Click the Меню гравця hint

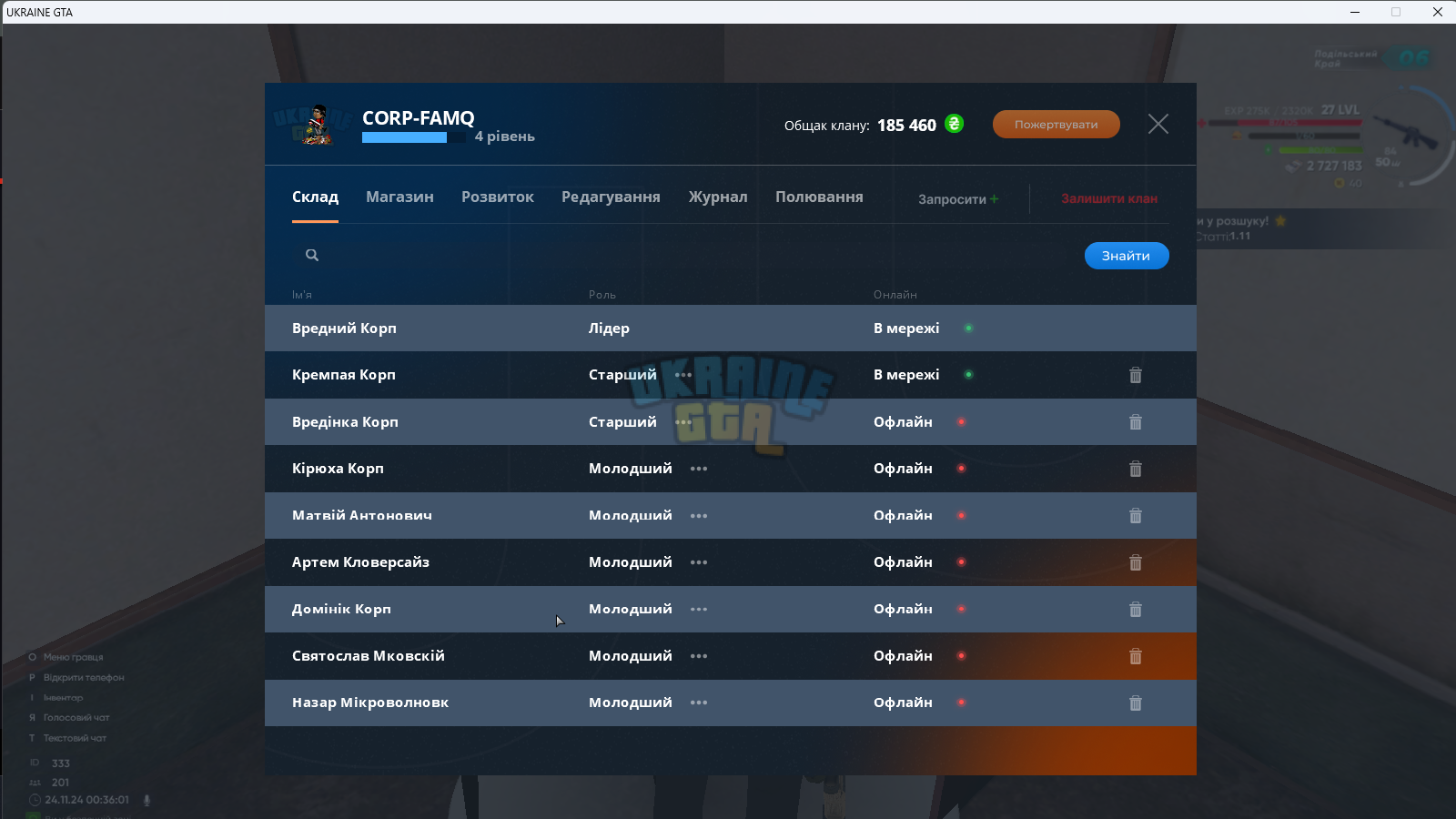[x=73, y=657]
